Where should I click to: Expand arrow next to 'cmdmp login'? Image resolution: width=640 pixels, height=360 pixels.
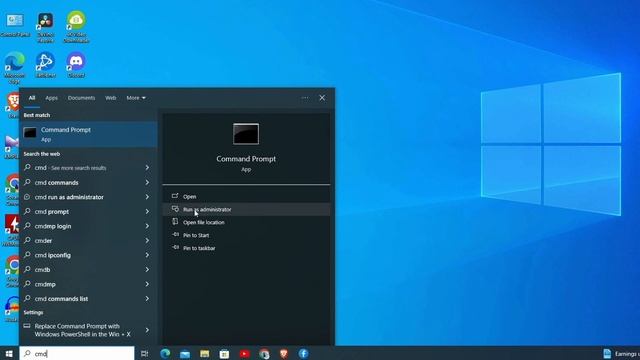(147, 226)
